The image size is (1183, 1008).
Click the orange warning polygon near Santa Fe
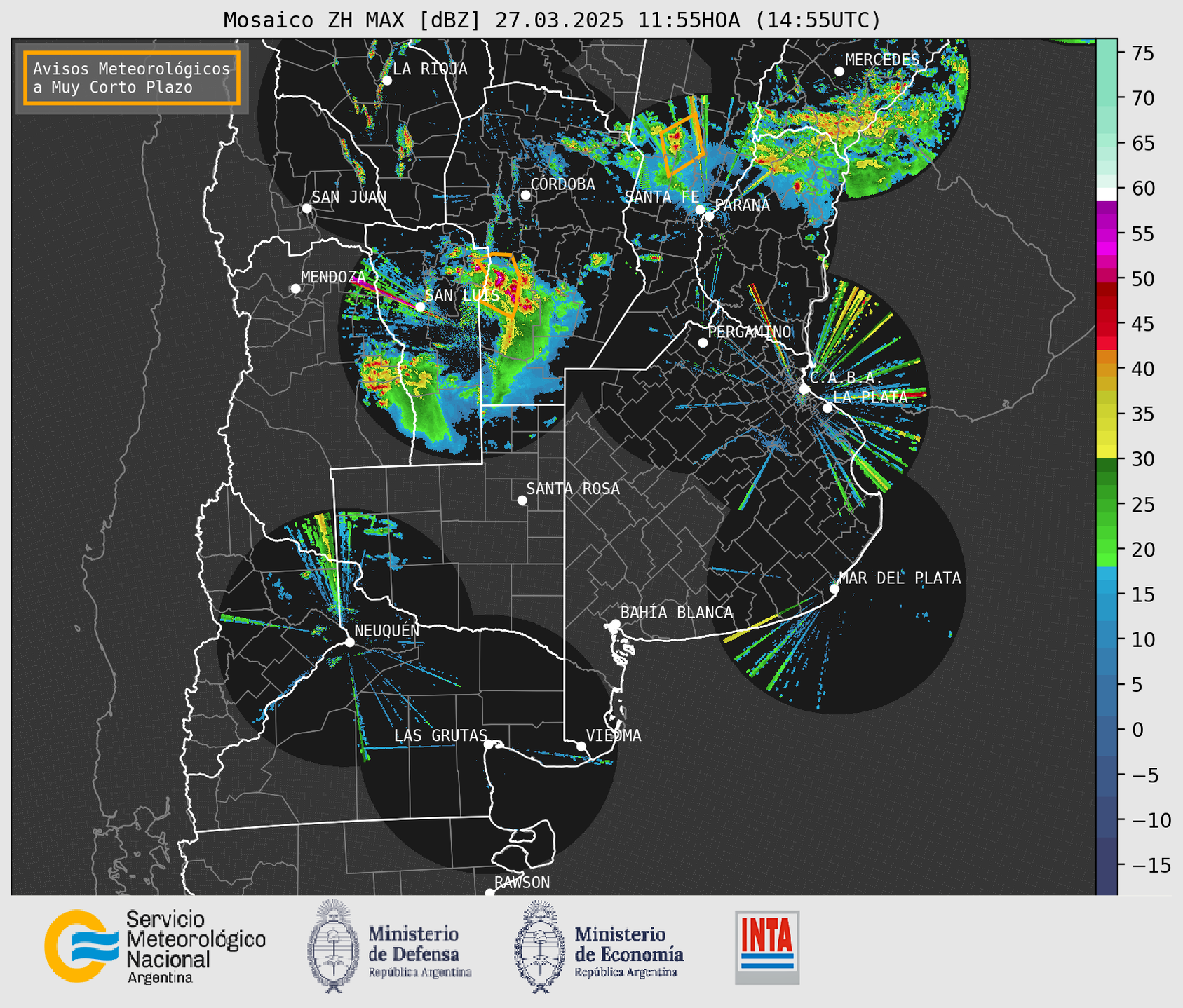point(681,144)
